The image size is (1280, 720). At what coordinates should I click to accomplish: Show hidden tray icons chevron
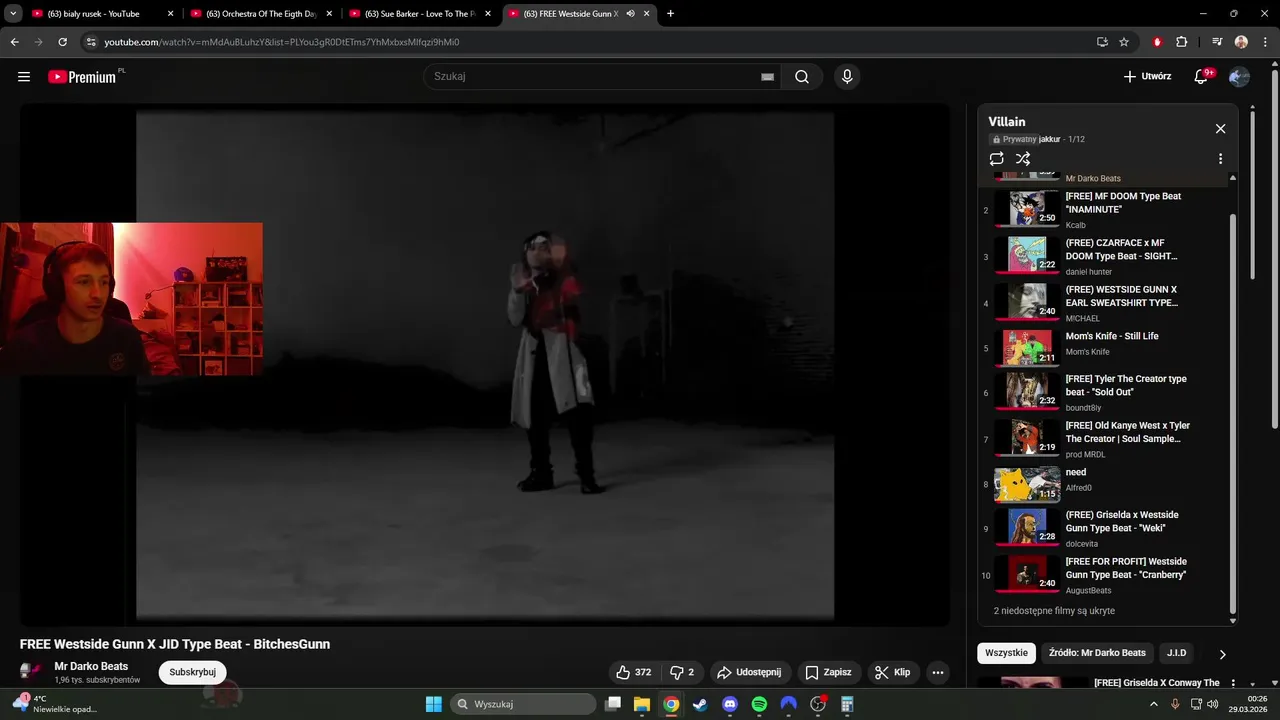click(x=1156, y=704)
